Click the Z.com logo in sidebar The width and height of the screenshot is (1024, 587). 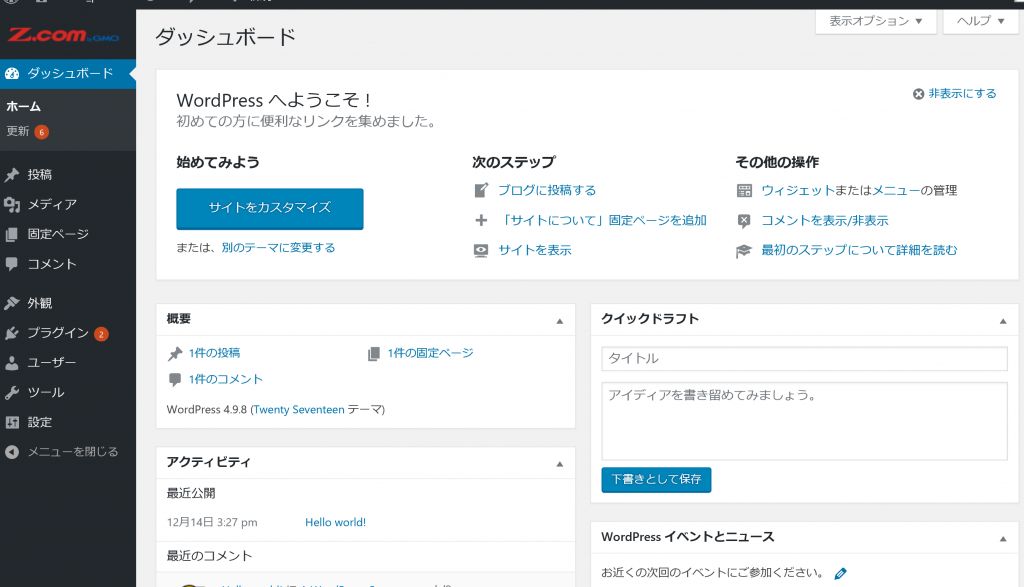pyautogui.click(x=63, y=35)
